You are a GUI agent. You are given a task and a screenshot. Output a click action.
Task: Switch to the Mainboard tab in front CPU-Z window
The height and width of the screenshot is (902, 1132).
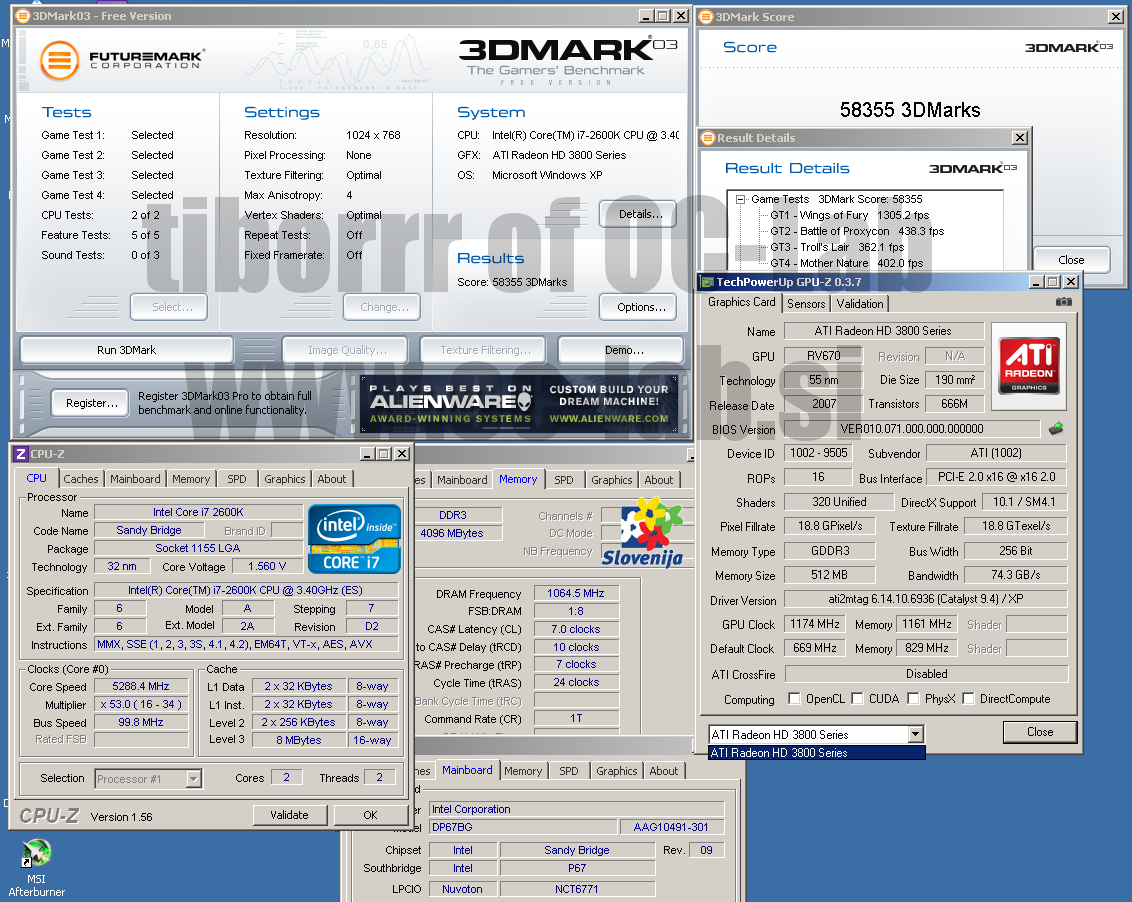[135, 479]
